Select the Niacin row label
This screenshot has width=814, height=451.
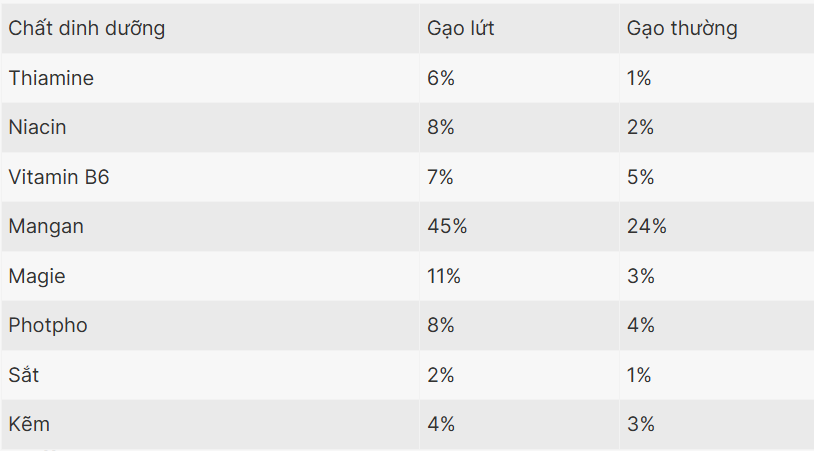(37, 128)
